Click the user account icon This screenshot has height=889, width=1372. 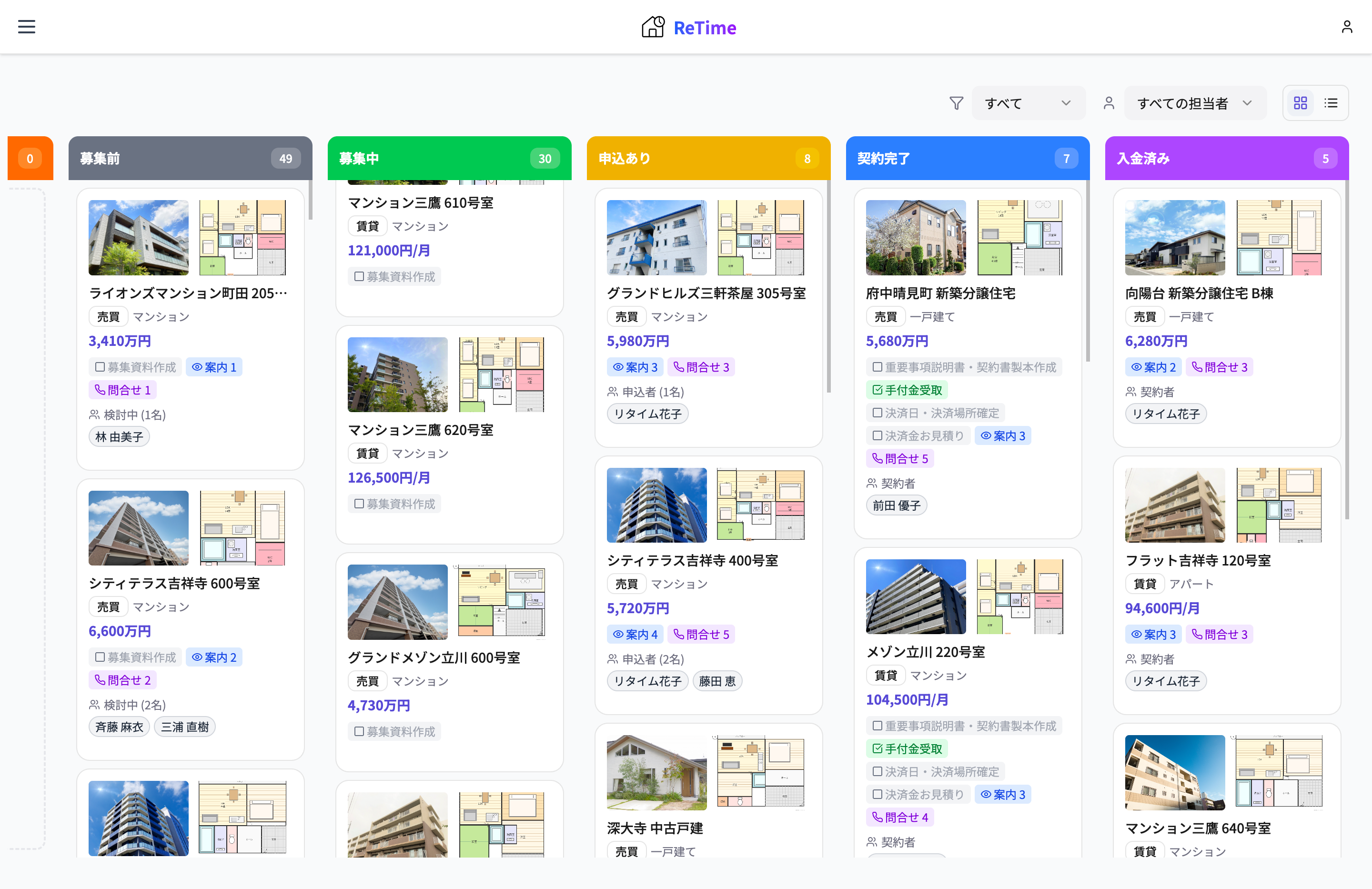click(x=1346, y=27)
